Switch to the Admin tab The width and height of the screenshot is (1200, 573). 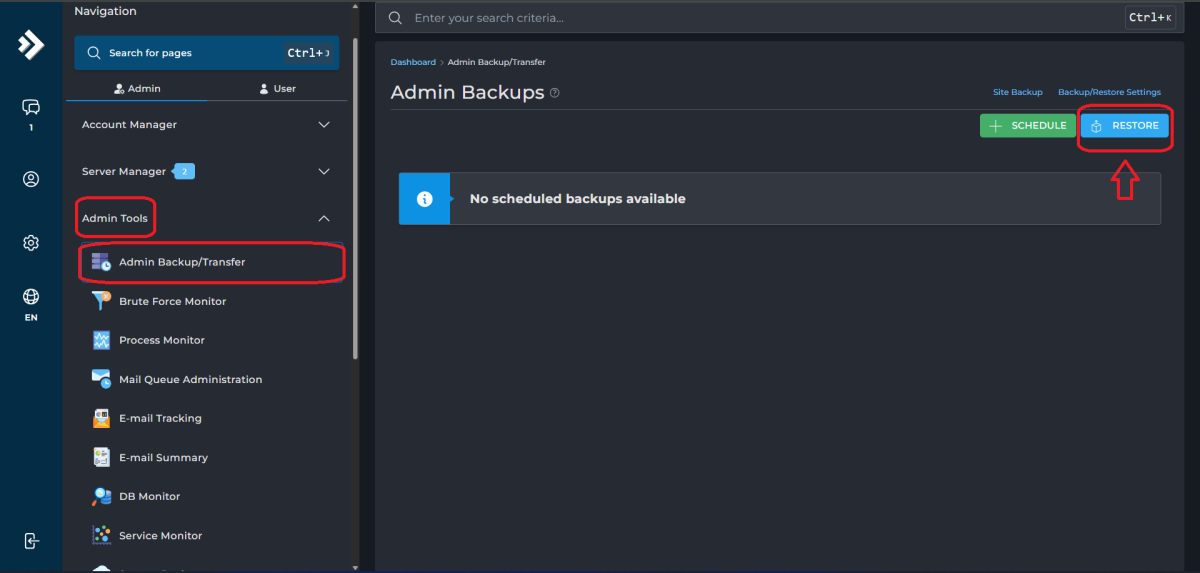tap(137, 89)
